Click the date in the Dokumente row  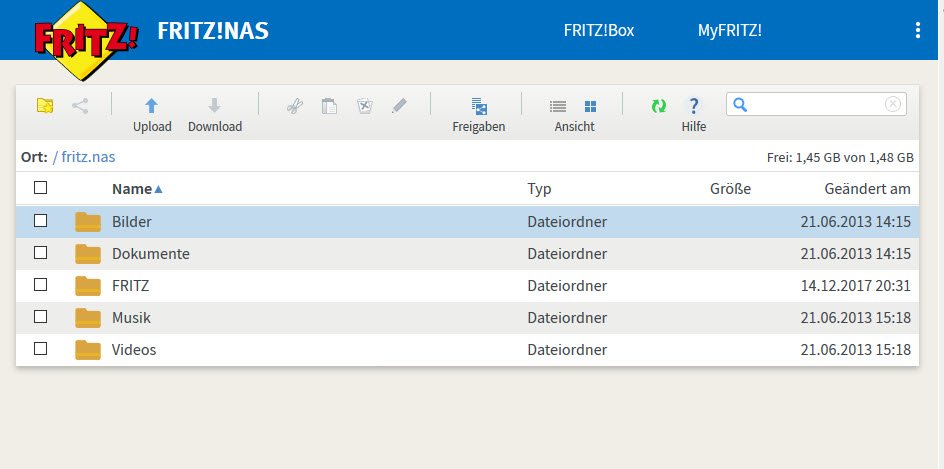(856, 253)
